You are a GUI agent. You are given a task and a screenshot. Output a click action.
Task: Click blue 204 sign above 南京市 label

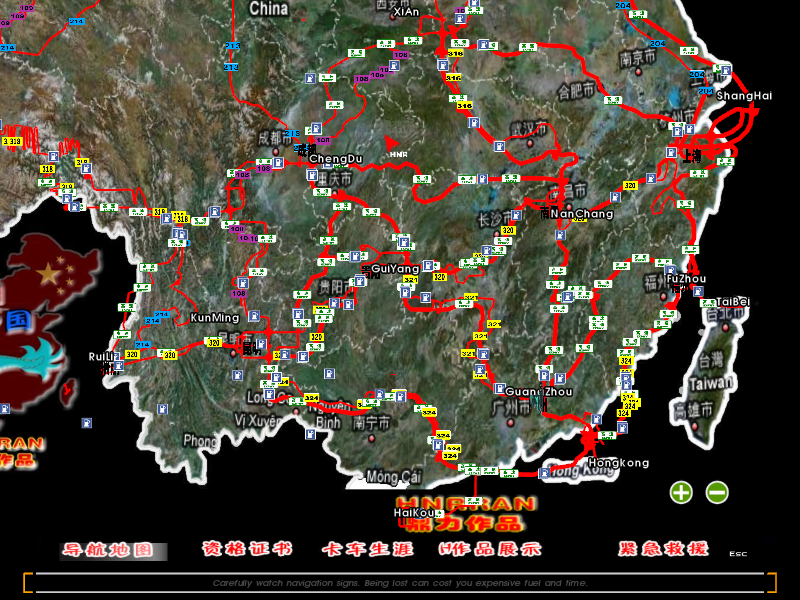point(657,43)
